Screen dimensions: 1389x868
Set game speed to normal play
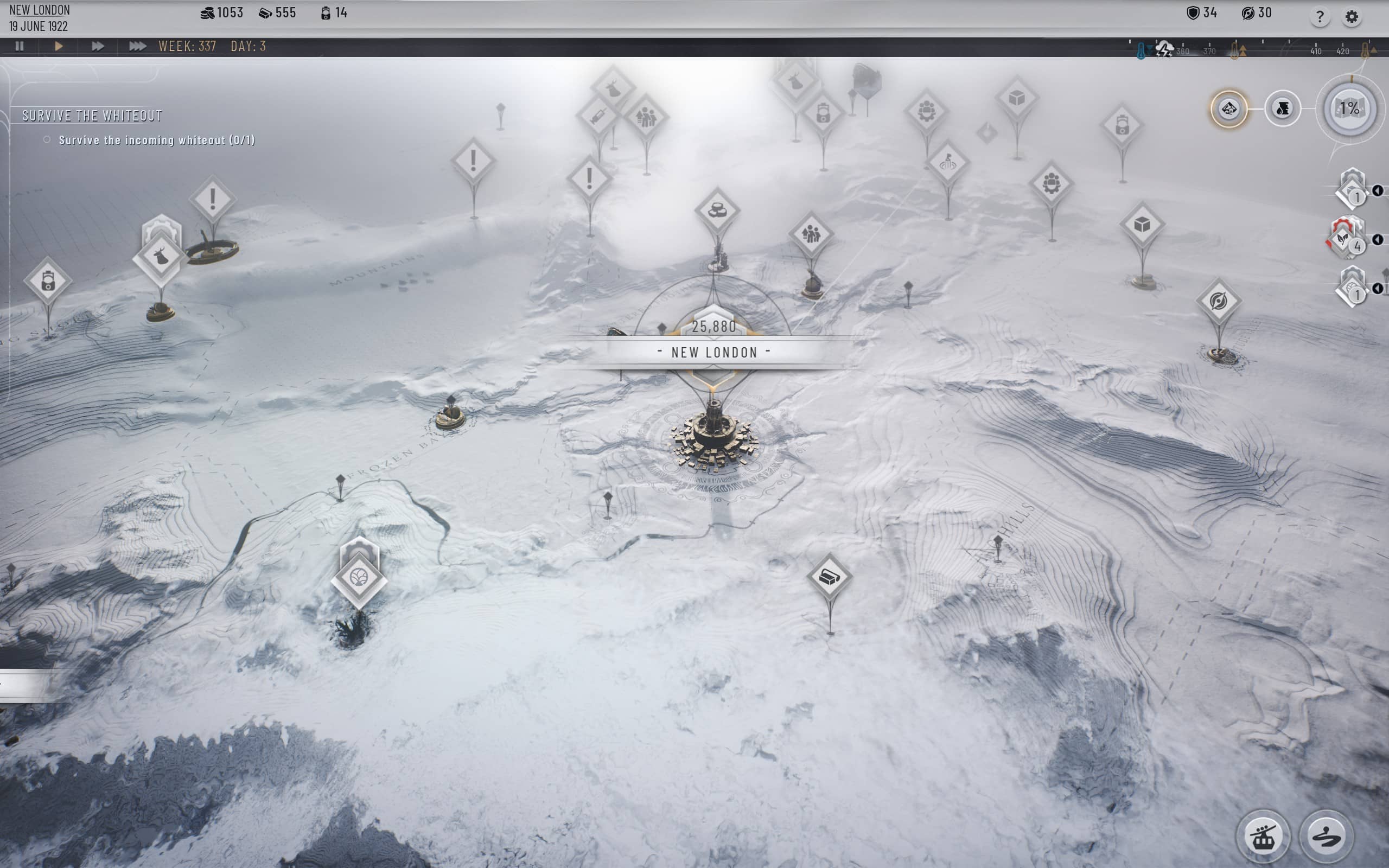(x=59, y=46)
